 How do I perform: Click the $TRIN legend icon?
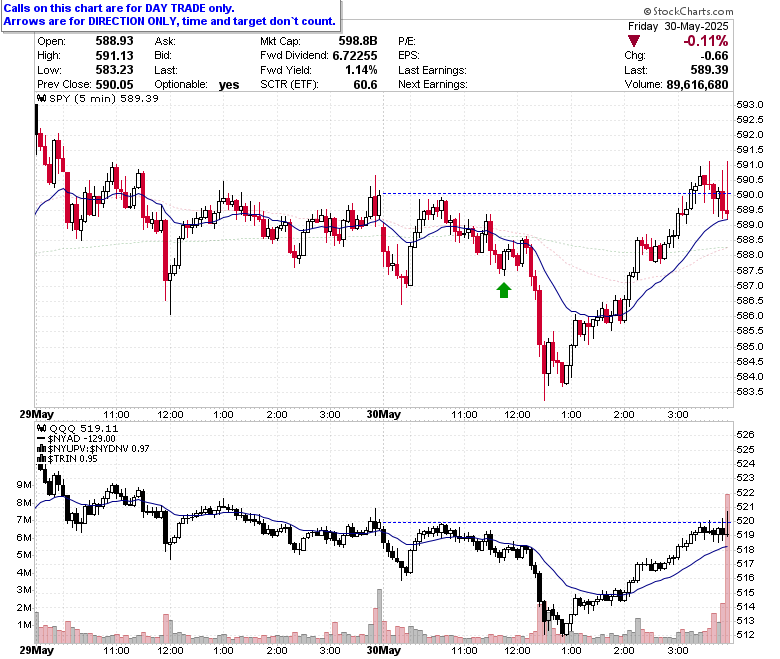pos(42,459)
